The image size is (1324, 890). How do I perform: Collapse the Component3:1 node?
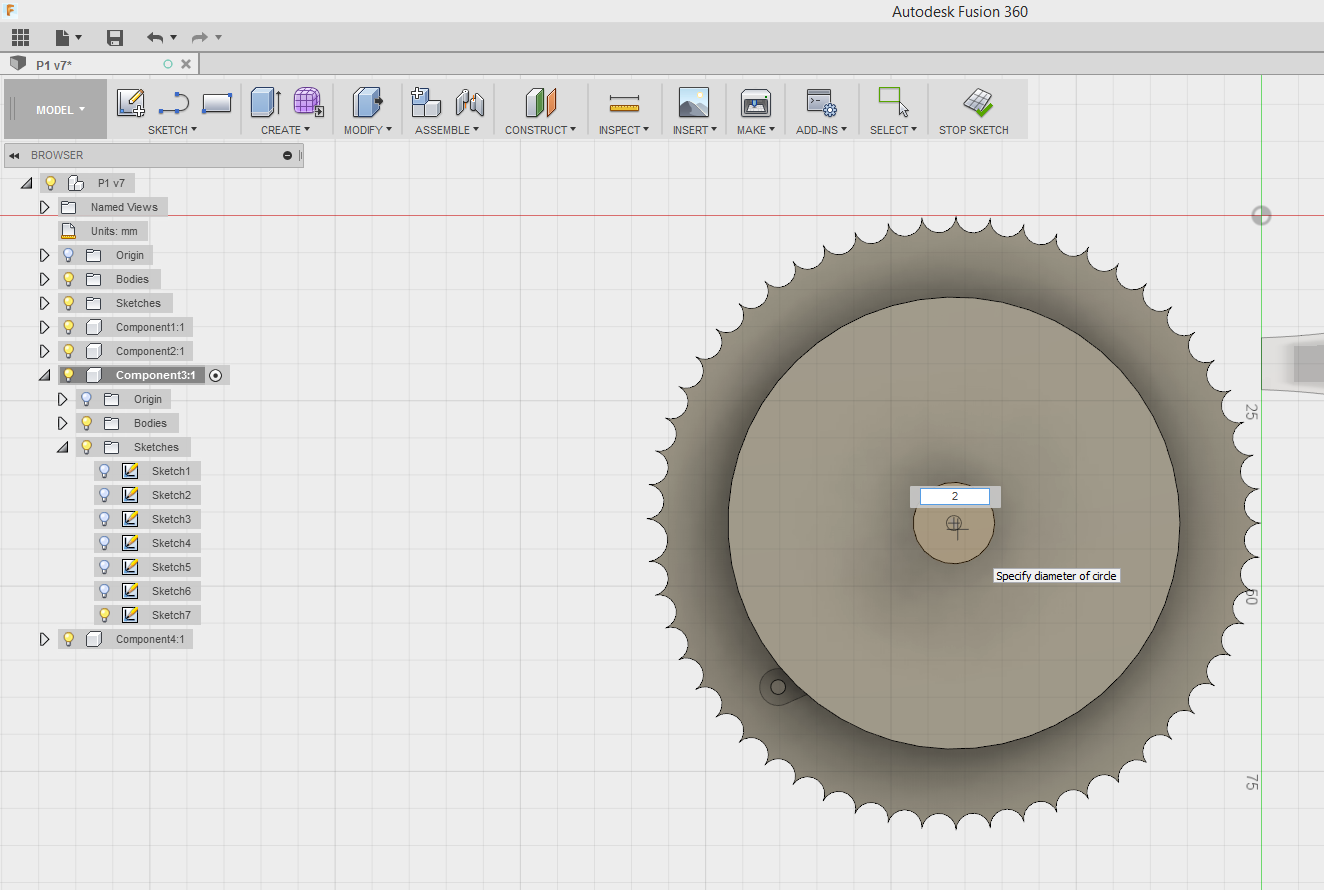(44, 375)
